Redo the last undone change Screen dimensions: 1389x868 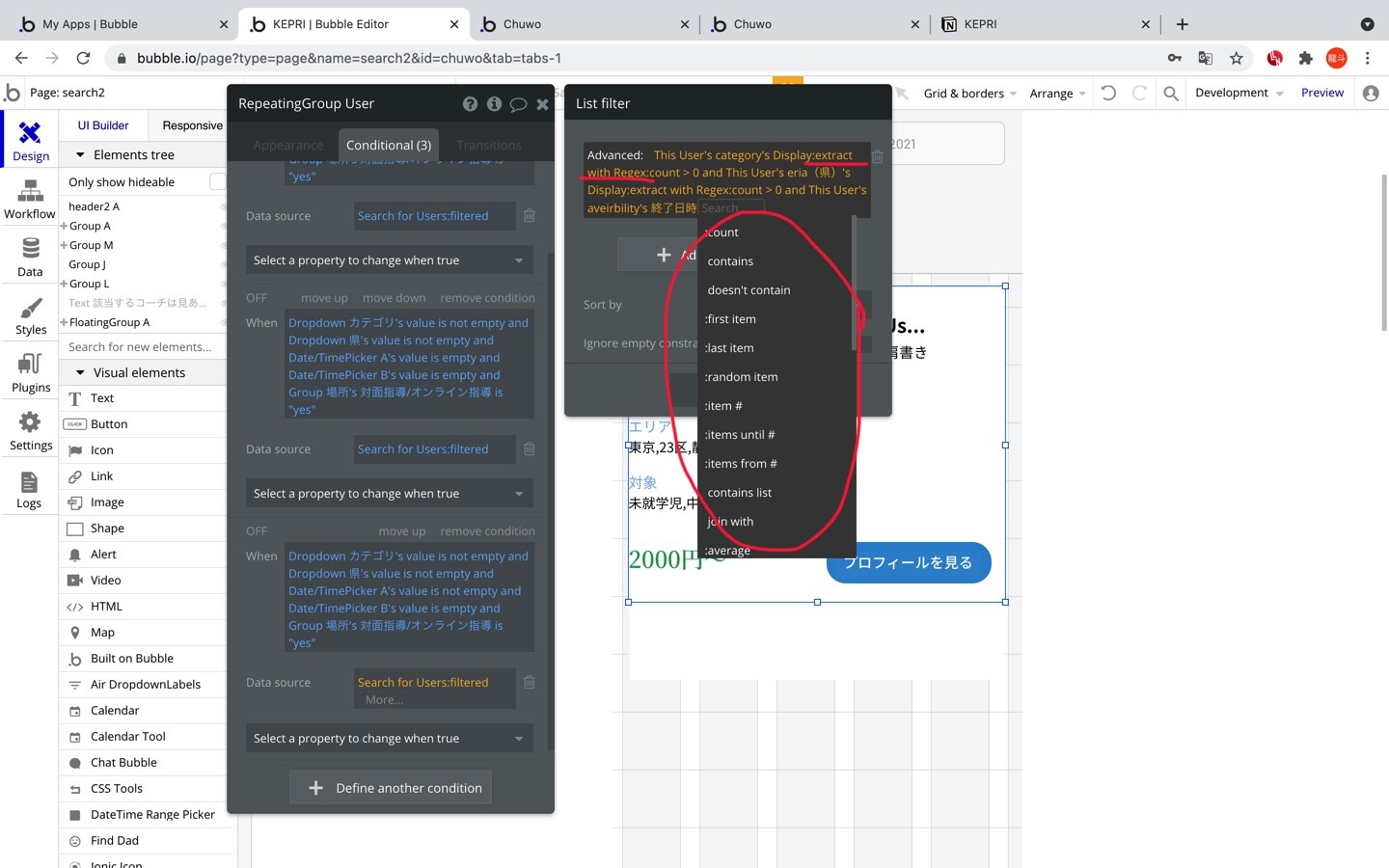(1139, 93)
